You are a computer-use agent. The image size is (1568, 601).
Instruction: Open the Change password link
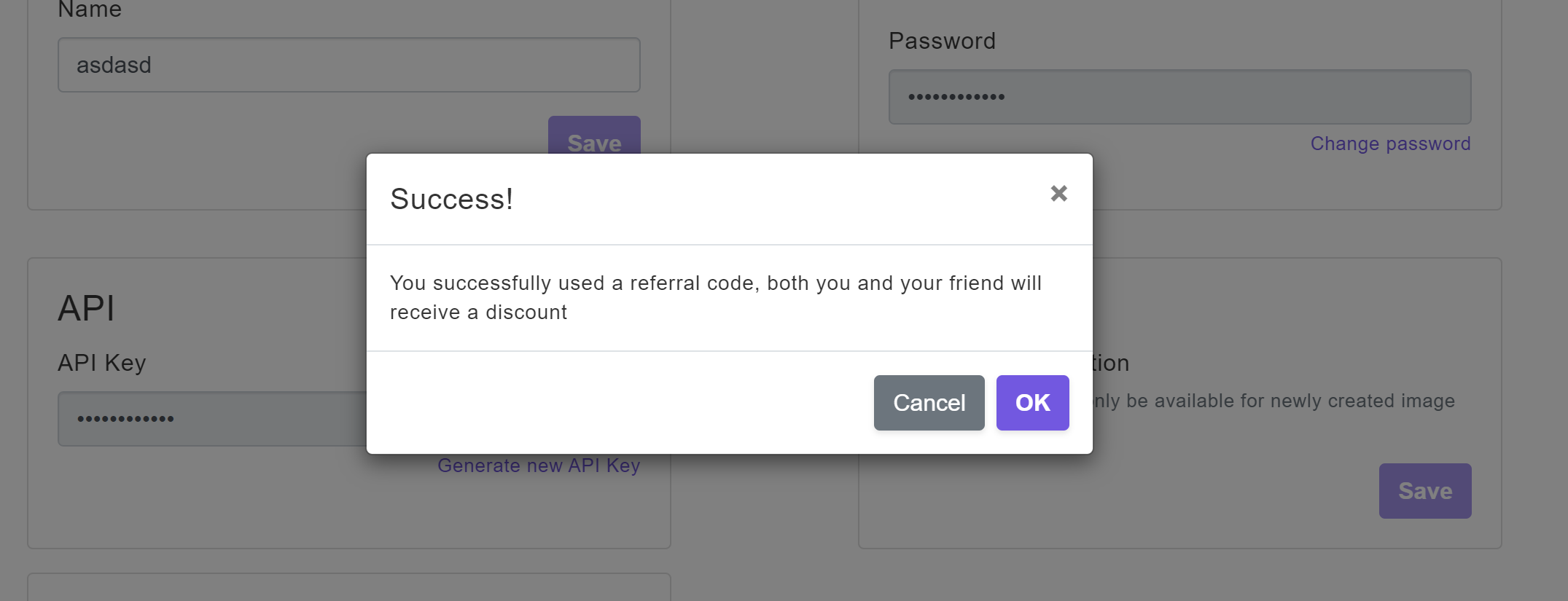(x=1390, y=144)
